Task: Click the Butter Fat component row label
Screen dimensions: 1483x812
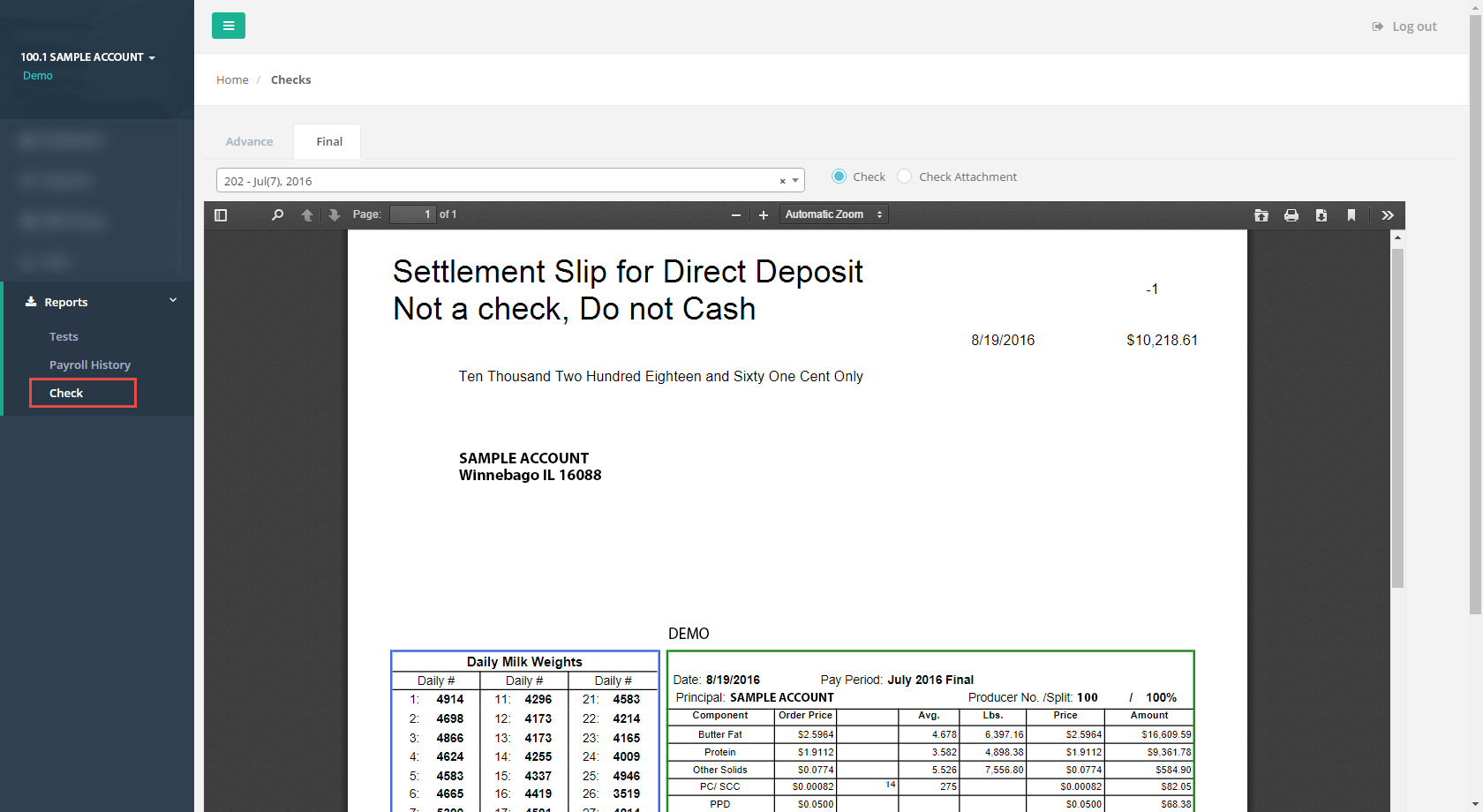Action: [x=720, y=734]
